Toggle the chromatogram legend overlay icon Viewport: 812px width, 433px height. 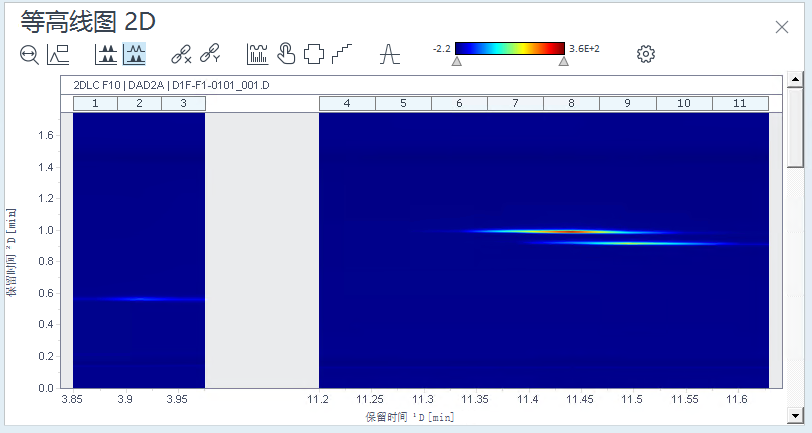[58, 54]
